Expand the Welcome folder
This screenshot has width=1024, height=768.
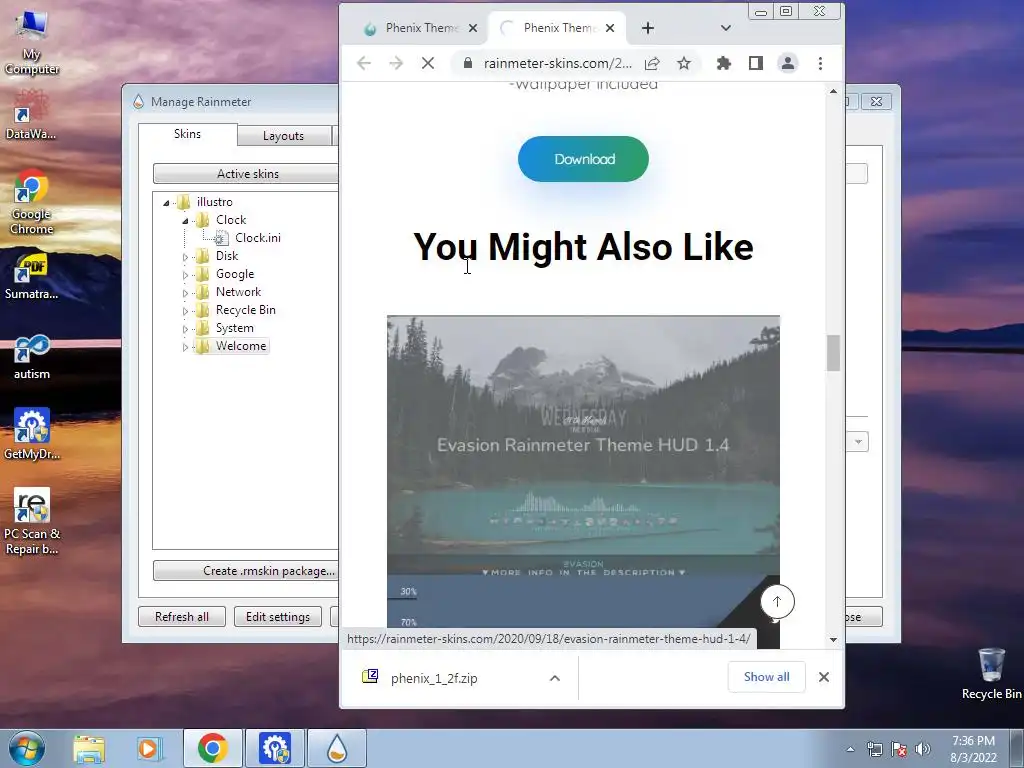[185, 347]
